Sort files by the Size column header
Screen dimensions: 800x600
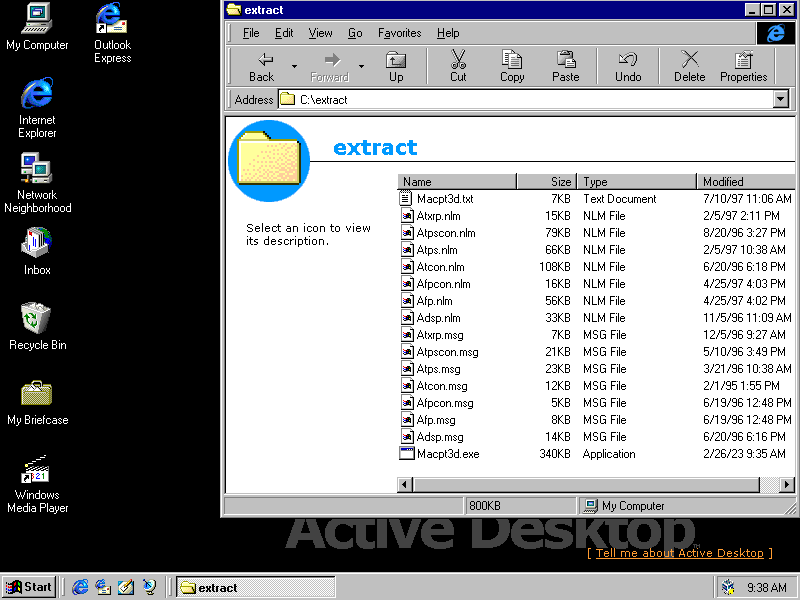pyautogui.click(x=546, y=182)
